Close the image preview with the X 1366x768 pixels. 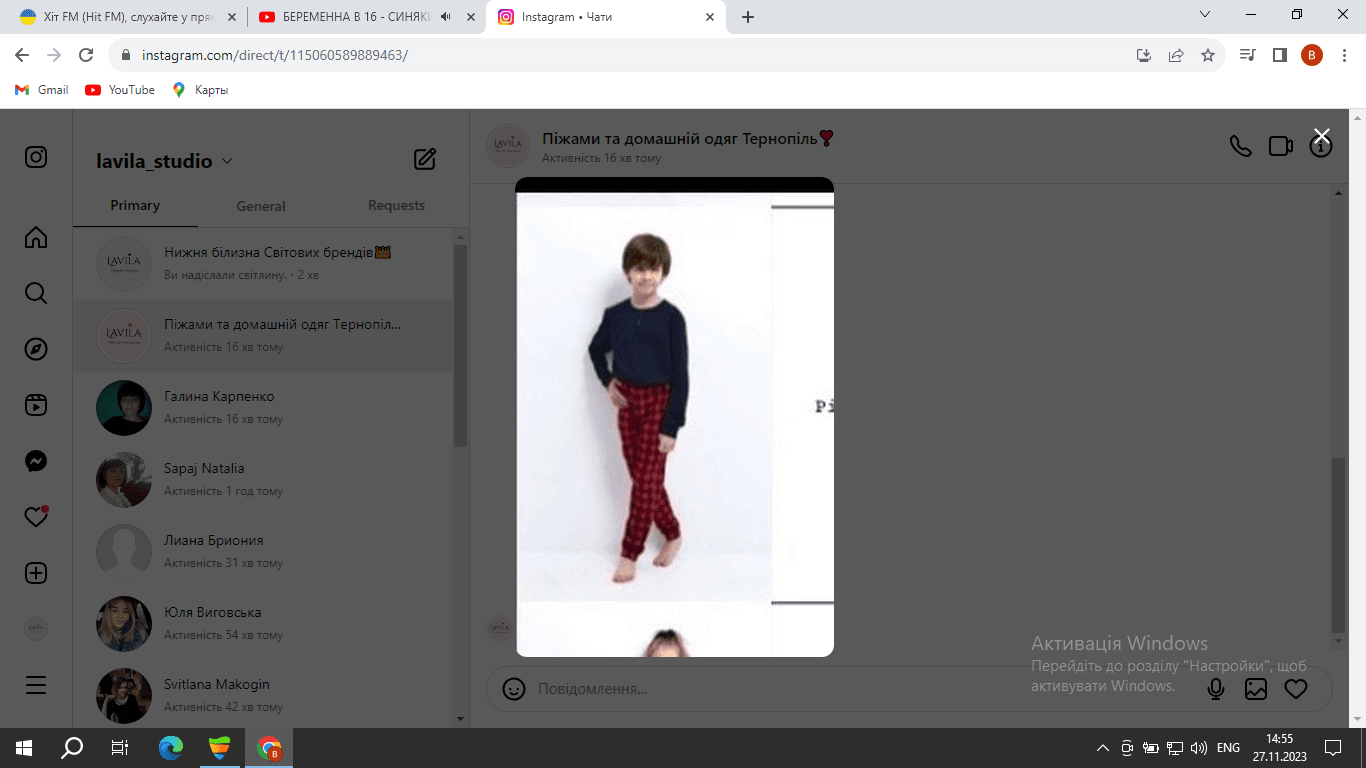(x=1322, y=136)
